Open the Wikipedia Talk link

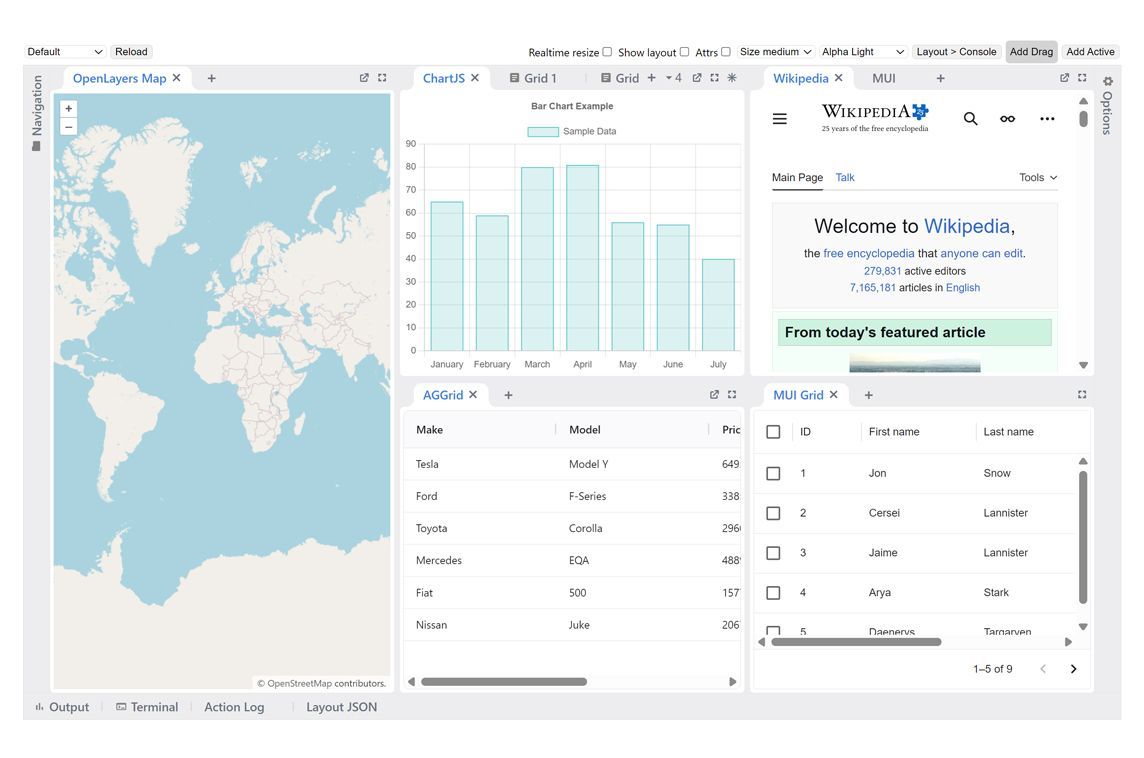click(x=845, y=177)
